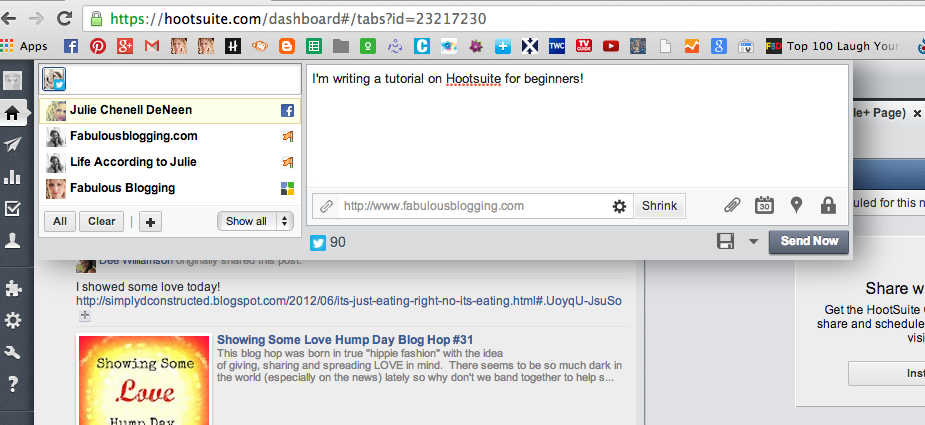Go back in browser history

pos(9,19)
